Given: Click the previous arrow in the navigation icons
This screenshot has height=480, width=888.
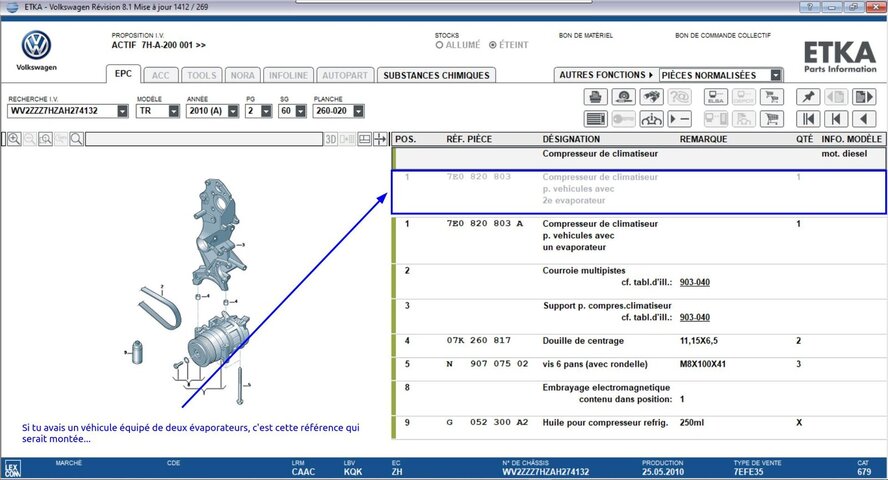Looking at the screenshot, I should (862, 119).
